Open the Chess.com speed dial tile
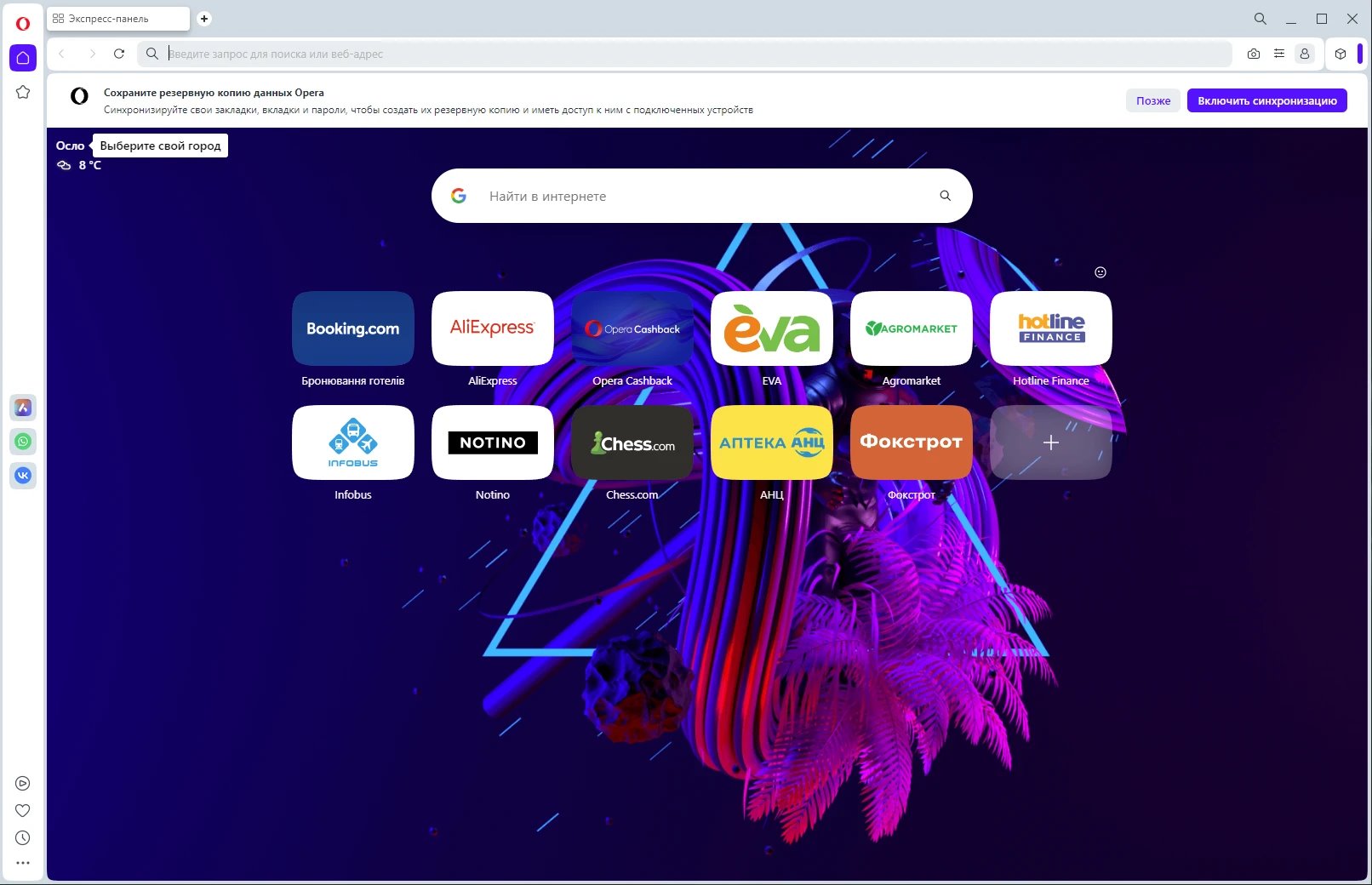1372x885 pixels. [x=632, y=442]
